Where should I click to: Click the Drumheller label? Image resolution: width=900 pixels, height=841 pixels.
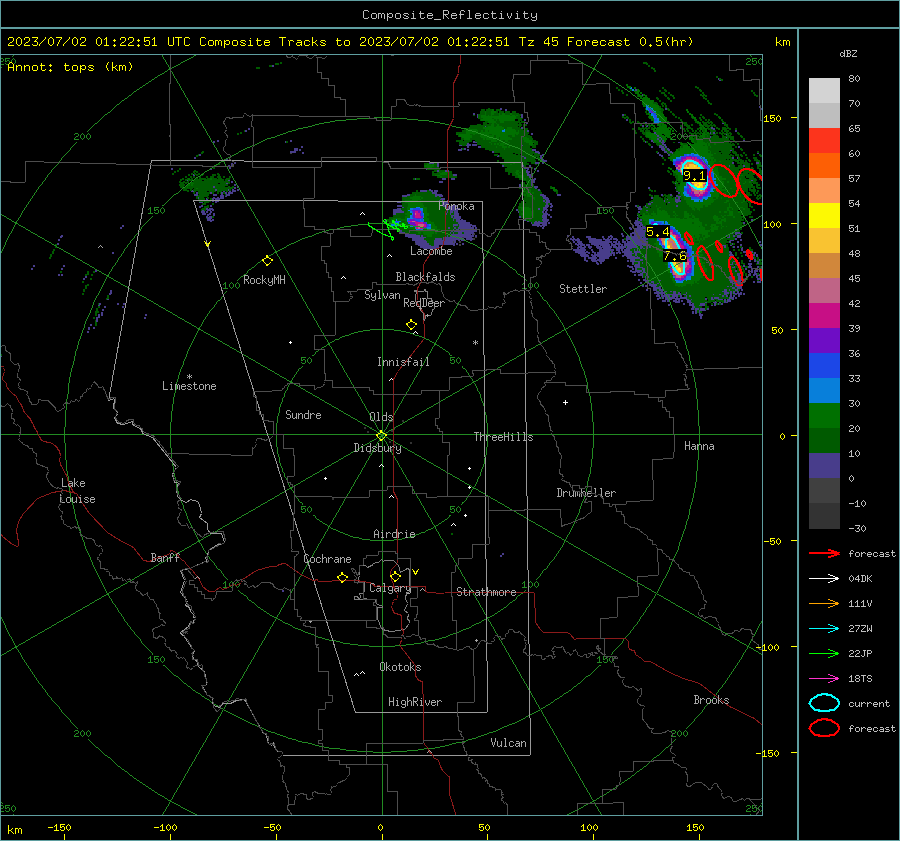pyautogui.click(x=586, y=493)
